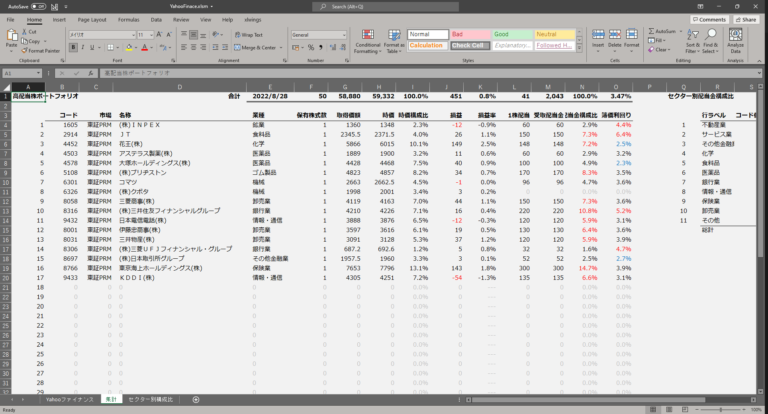Click the Comments button

(711, 19)
